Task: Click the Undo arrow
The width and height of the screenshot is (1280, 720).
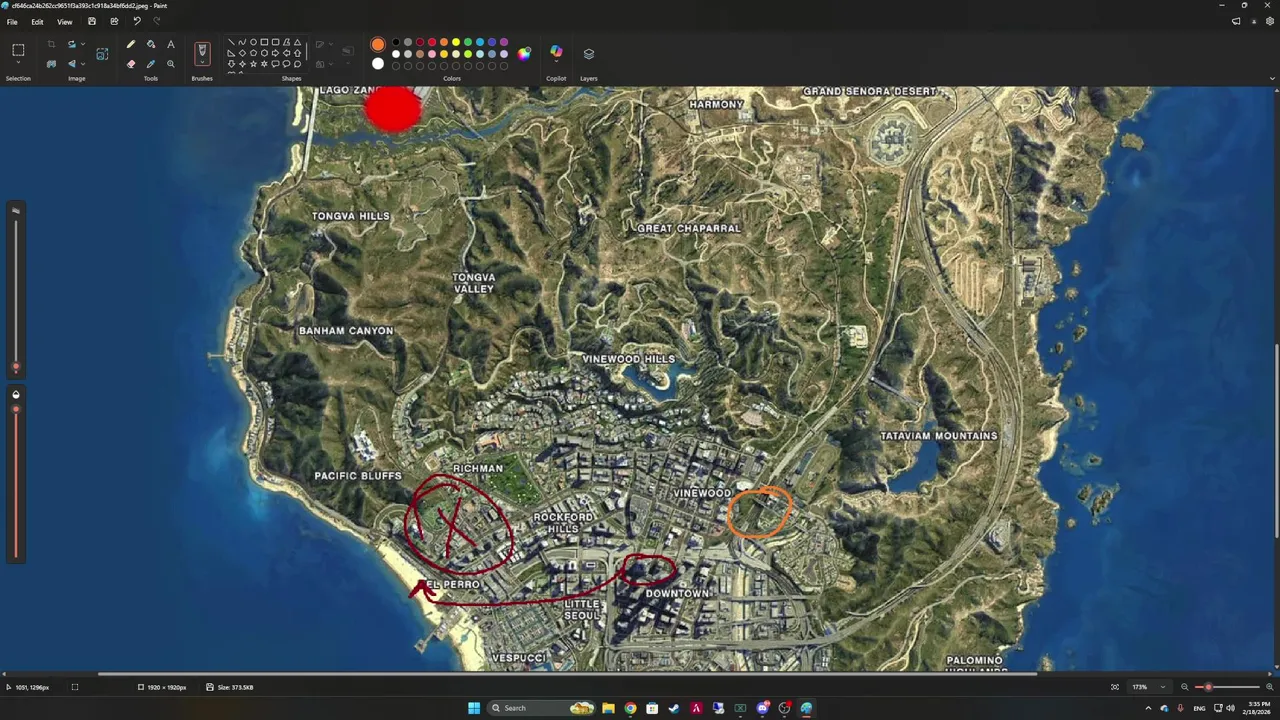Action: pos(136,21)
